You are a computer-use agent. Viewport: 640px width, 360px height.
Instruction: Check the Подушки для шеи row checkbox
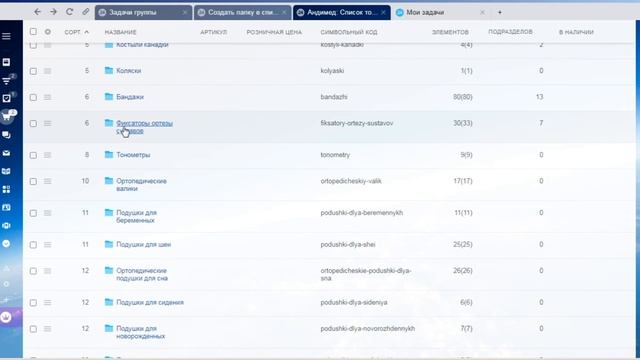pyautogui.click(x=33, y=245)
